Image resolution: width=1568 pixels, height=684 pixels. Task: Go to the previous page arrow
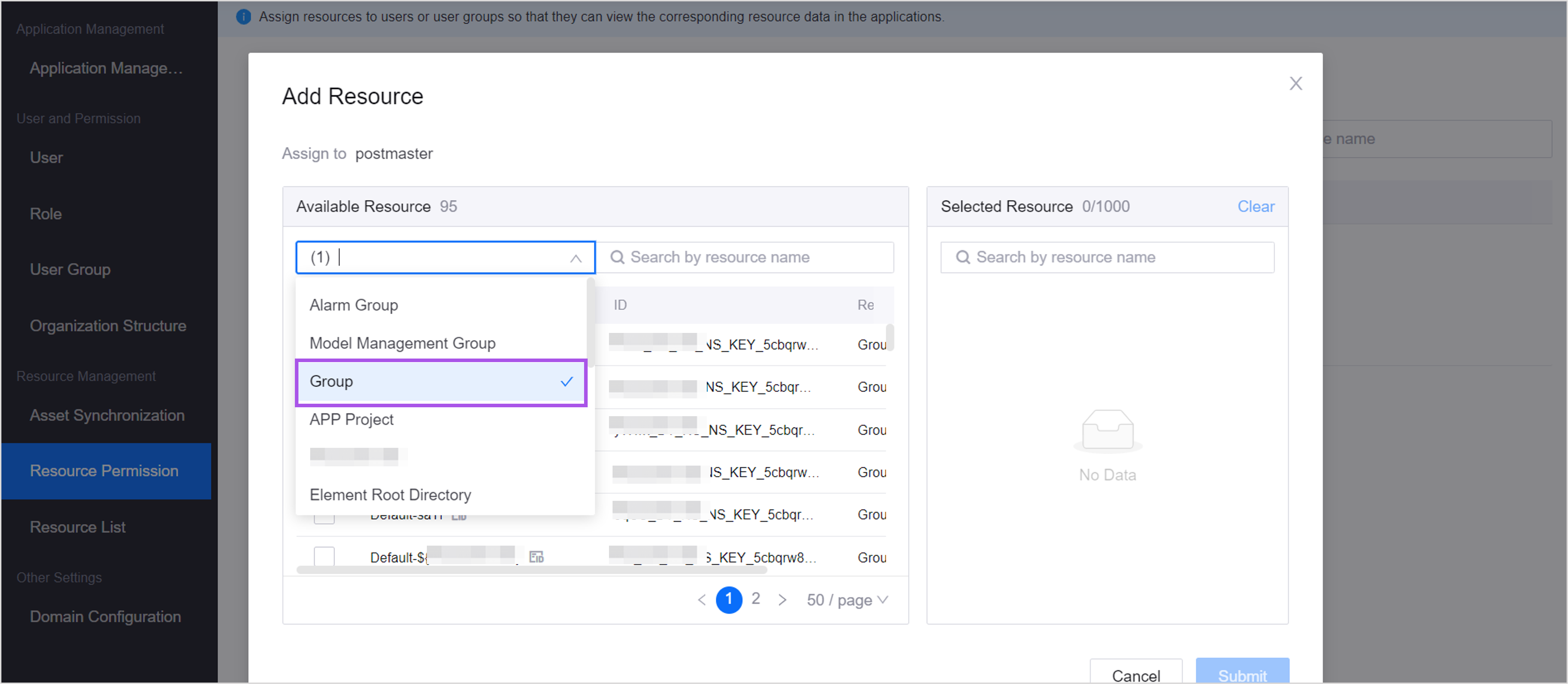tap(701, 599)
